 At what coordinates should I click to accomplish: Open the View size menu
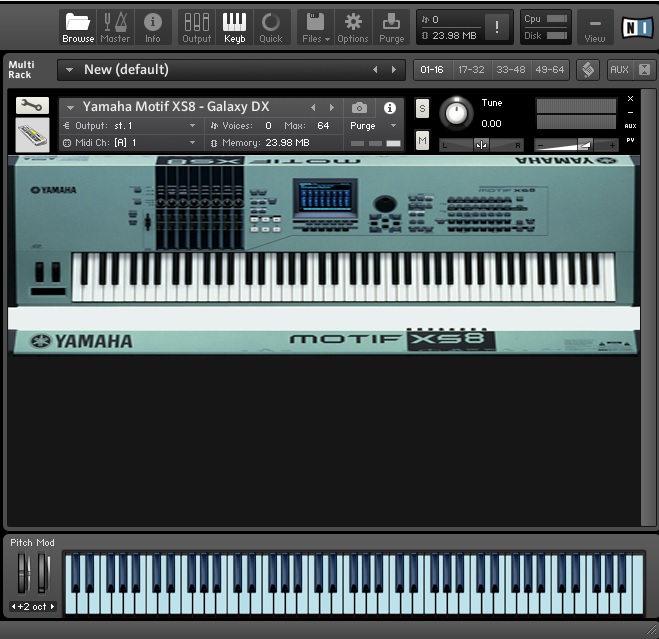[x=595, y=28]
